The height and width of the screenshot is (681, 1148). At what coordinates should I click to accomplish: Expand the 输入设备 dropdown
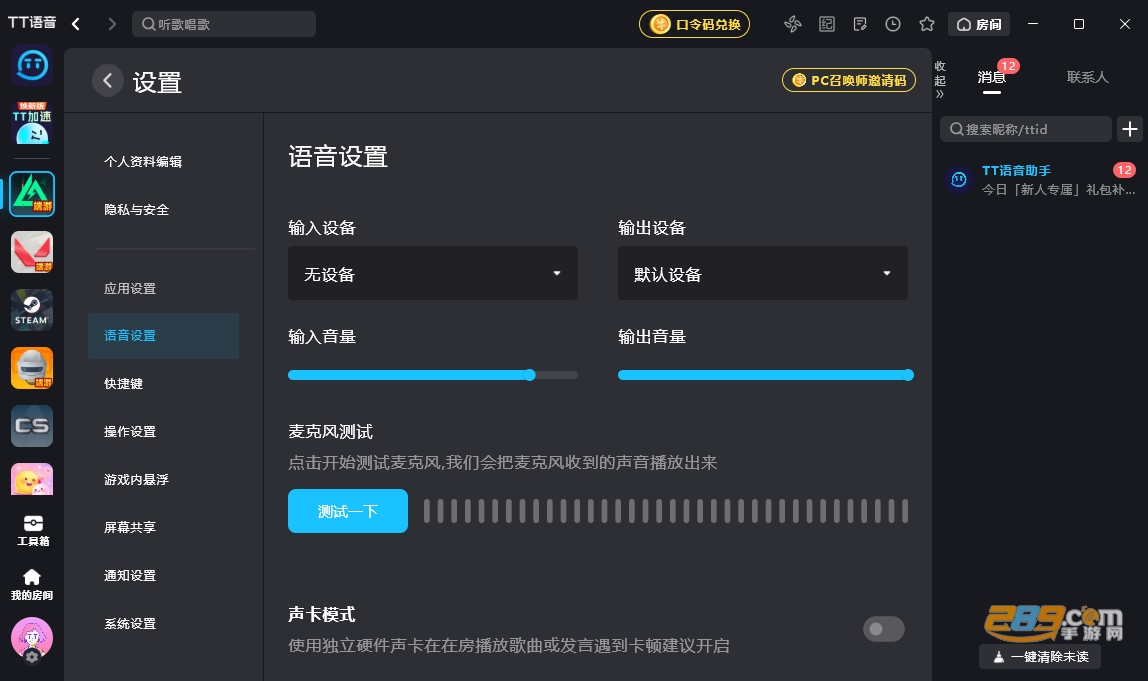point(433,273)
